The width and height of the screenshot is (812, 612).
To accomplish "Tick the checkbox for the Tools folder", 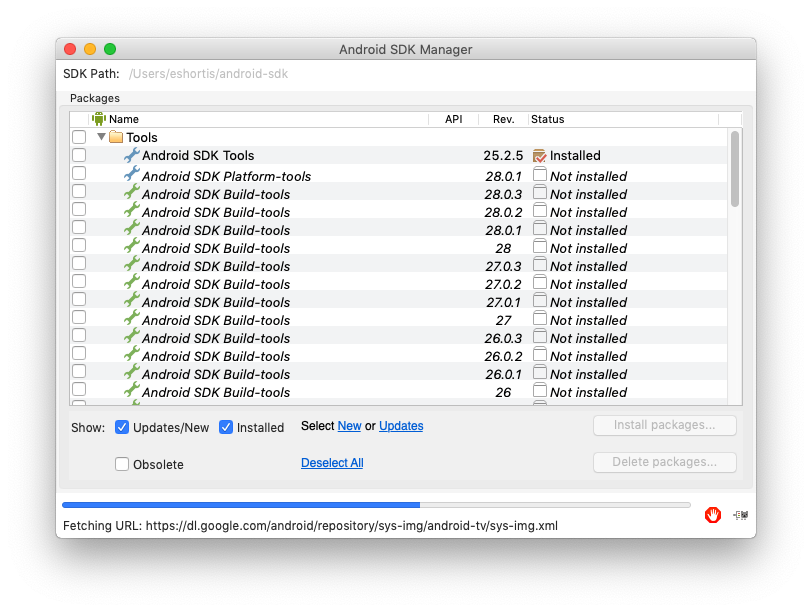I will click(x=79, y=137).
